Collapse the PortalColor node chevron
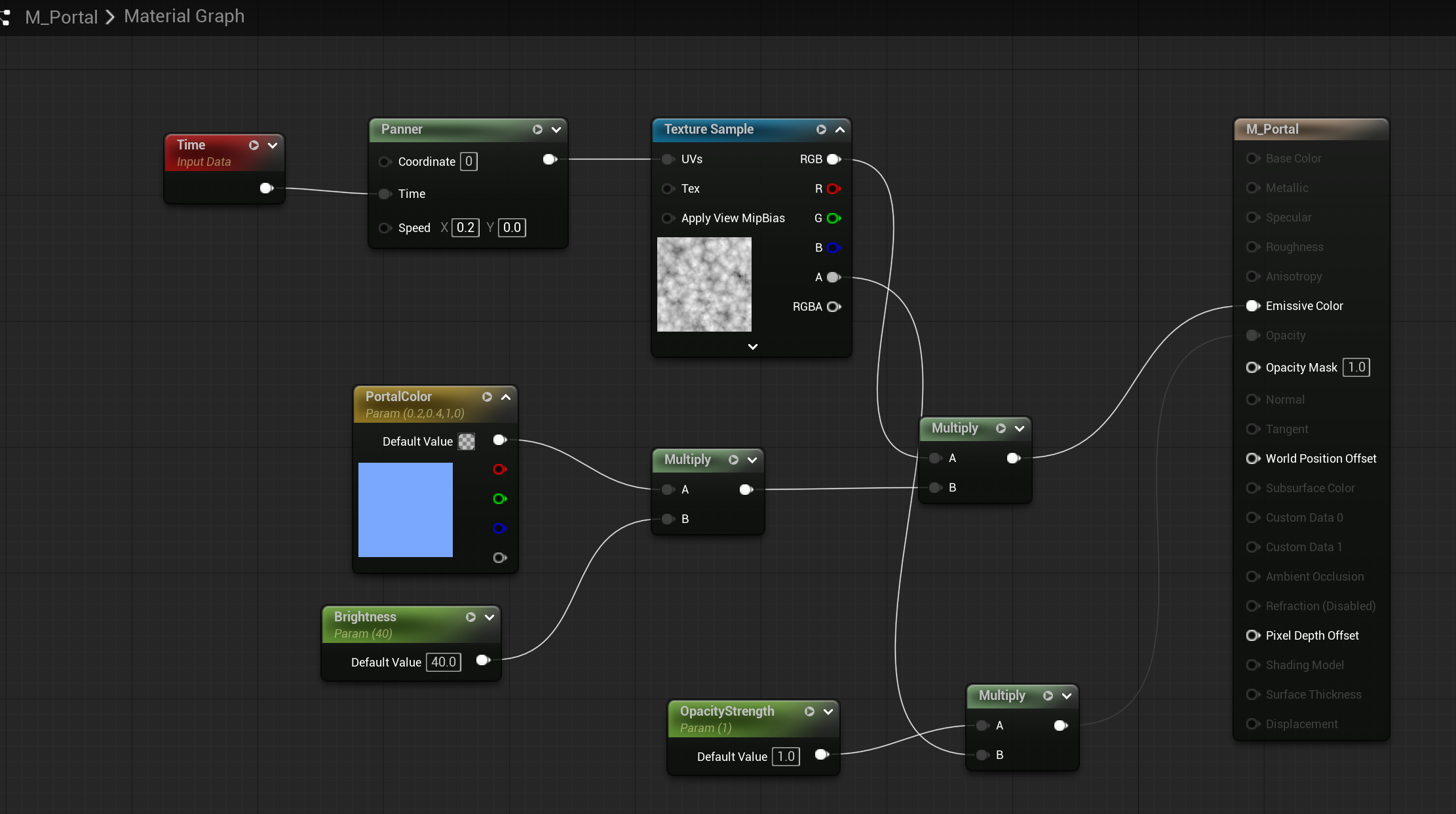The image size is (1456, 814). (506, 397)
